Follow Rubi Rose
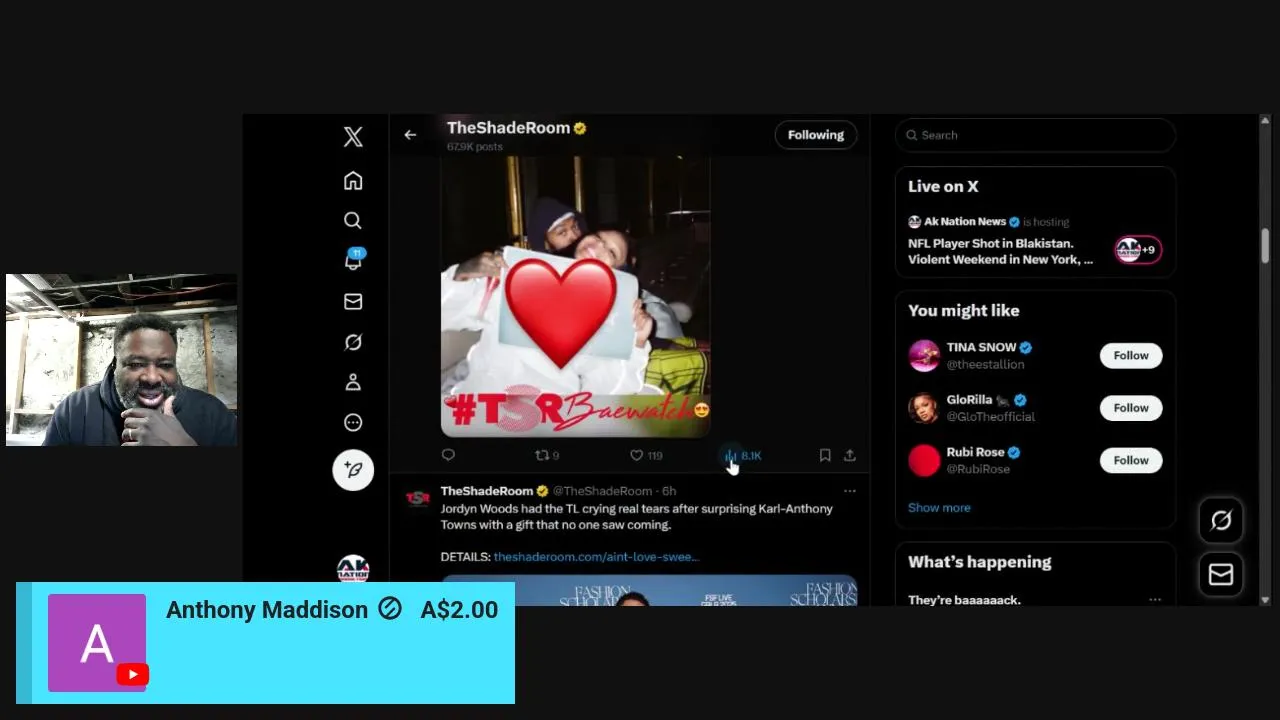Image resolution: width=1280 pixels, height=720 pixels. coord(1131,460)
